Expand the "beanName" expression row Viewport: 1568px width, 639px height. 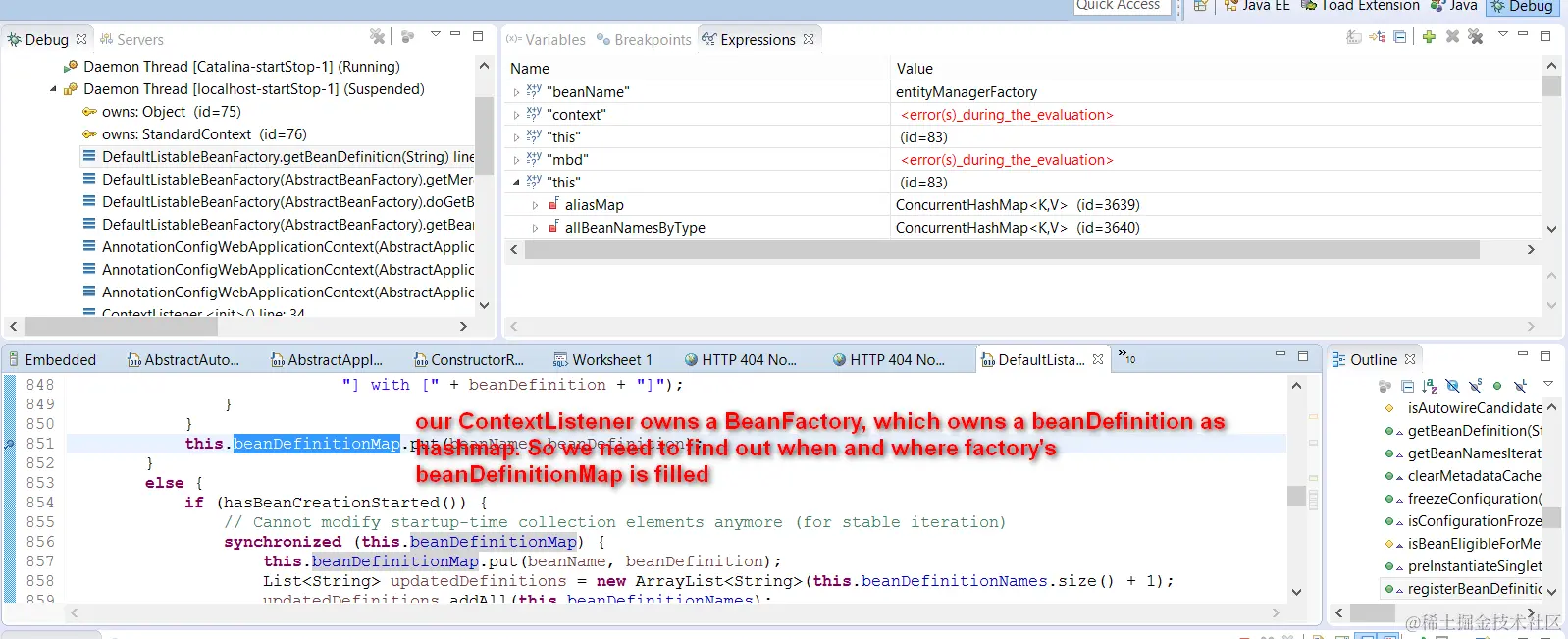(516, 92)
